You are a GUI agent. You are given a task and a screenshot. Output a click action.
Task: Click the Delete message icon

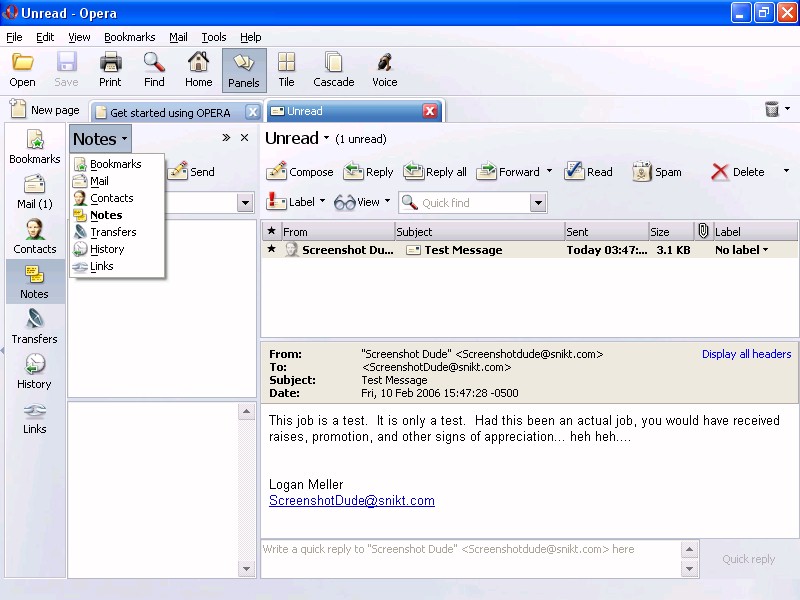click(720, 172)
